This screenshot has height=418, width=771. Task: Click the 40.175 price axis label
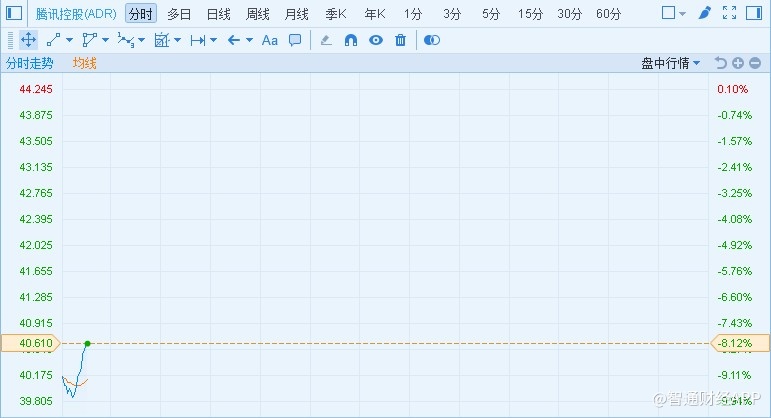click(36, 375)
